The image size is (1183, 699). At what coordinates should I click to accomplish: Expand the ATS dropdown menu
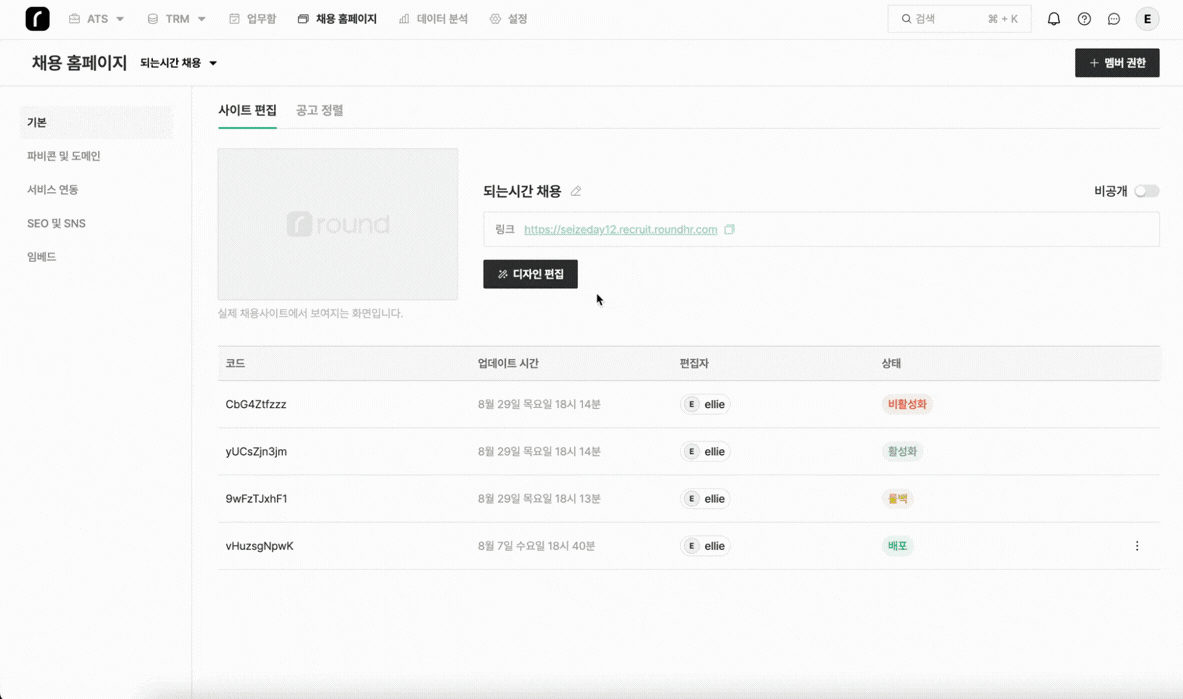[x=97, y=19]
